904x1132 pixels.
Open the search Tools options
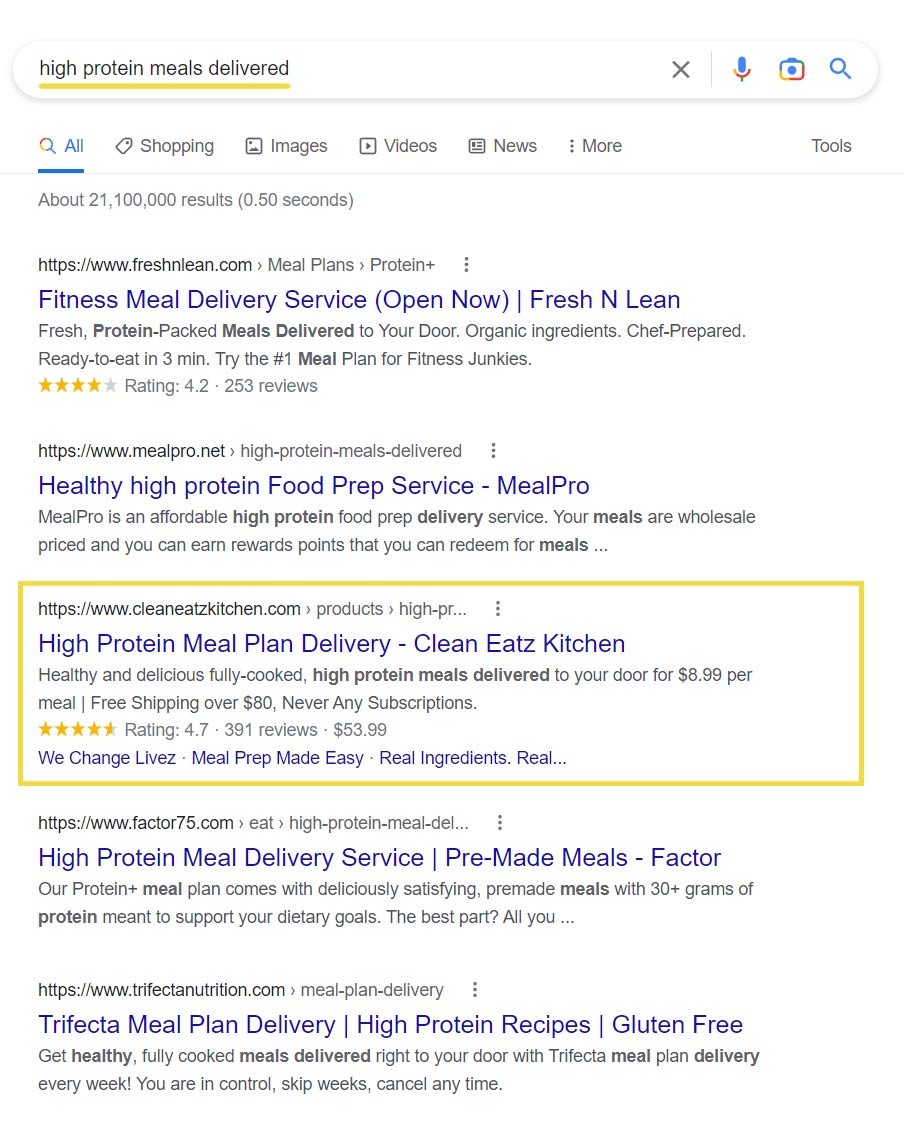pyautogui.click(x=831, y=146)
